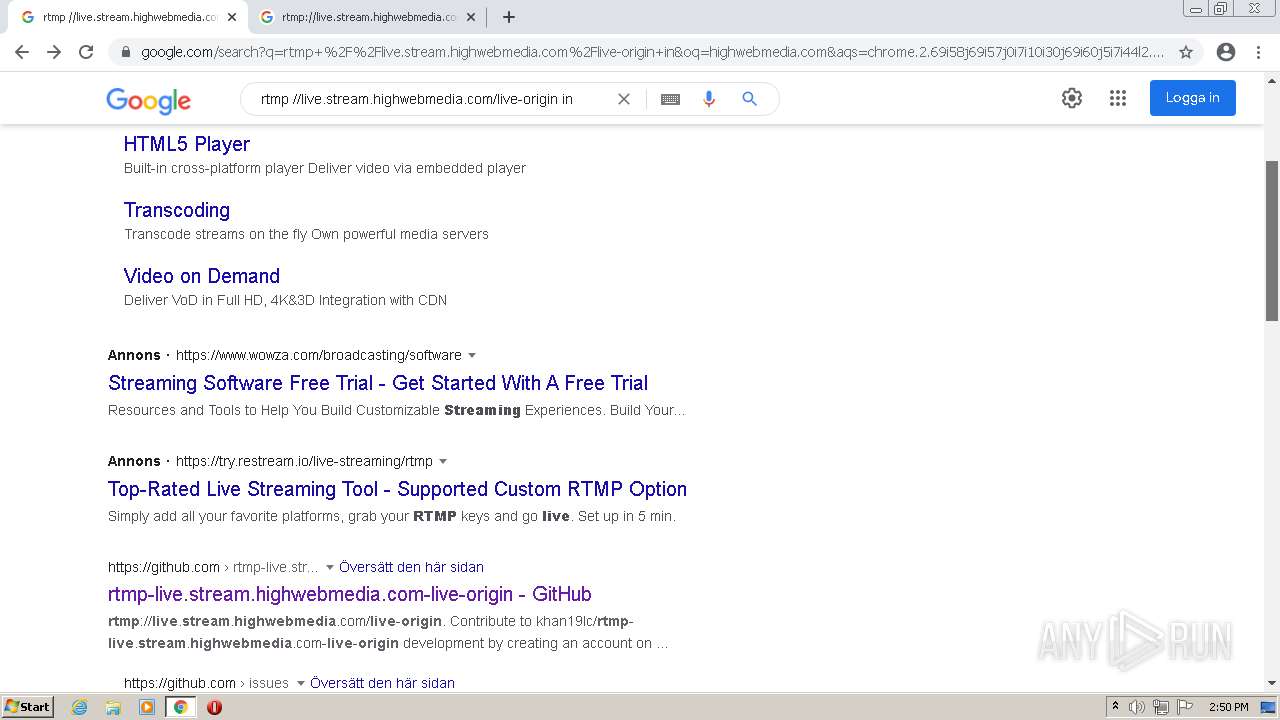
Task: Launch Internet Explorer from the taskbar
Action: 80,707
